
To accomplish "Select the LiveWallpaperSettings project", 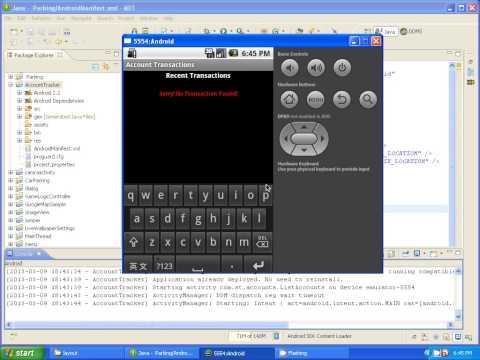I will tap(50, 228).
